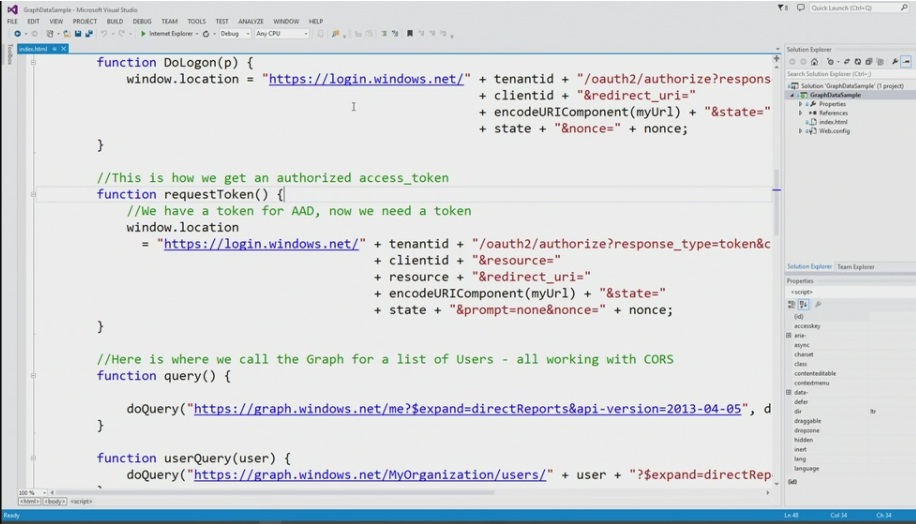The image size is (916, 524).
Task: Click the bookmark icon in main toolbar
Action: [409, 33]
